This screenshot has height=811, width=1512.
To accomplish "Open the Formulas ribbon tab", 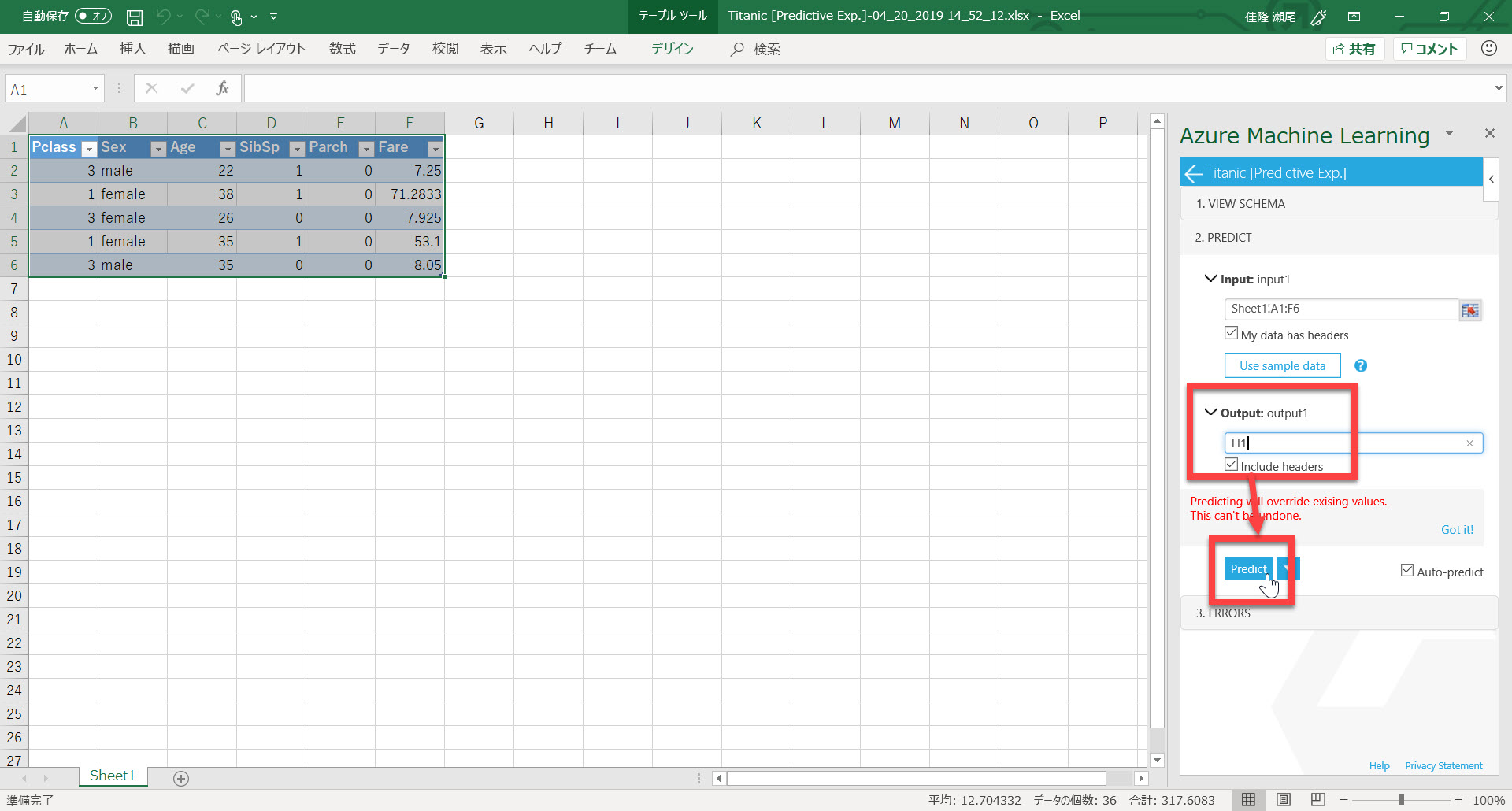I will pos(342,49).
